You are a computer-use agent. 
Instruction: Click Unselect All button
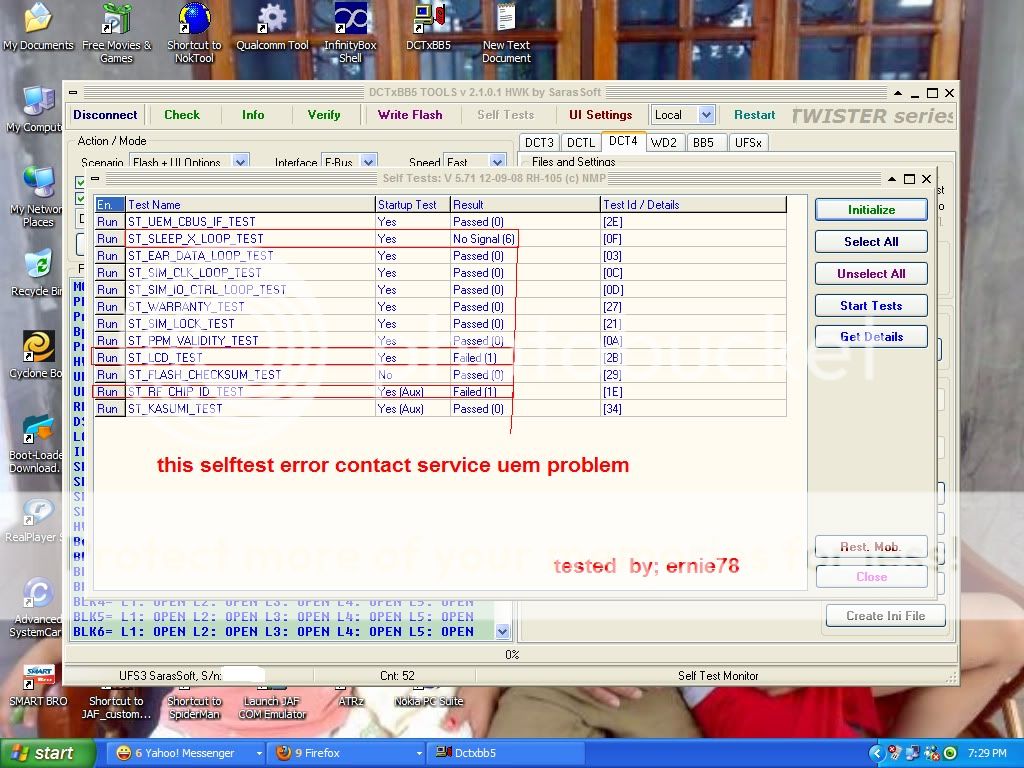[x=871, y=274]
